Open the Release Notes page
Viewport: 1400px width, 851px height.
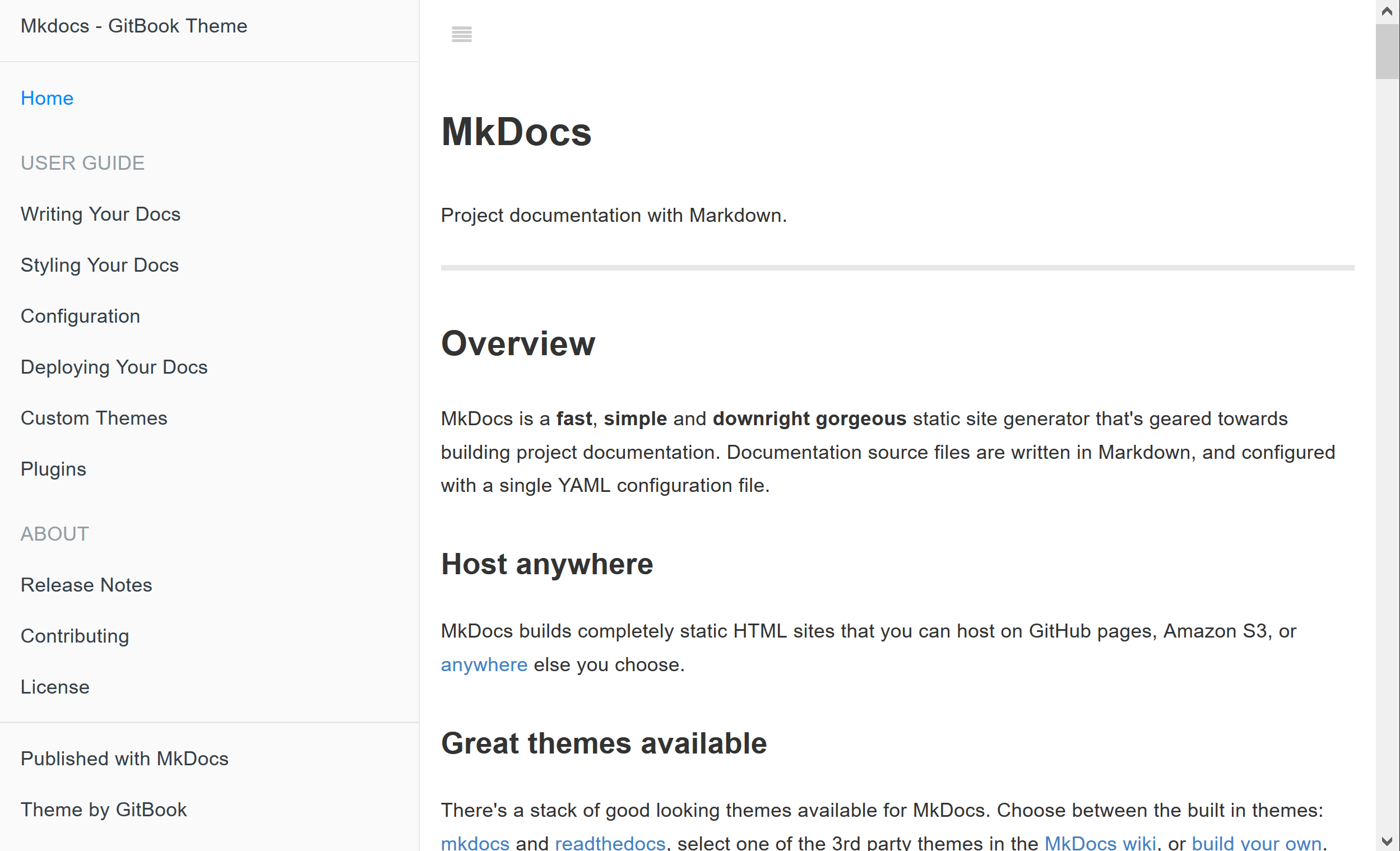click(86, 584)
